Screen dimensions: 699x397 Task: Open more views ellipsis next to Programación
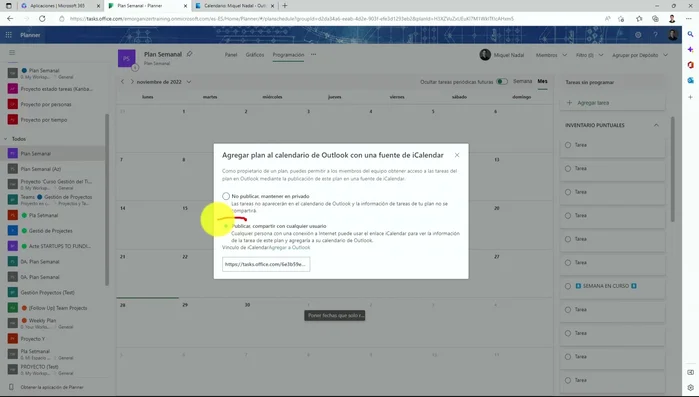click(x=313, y=54)
